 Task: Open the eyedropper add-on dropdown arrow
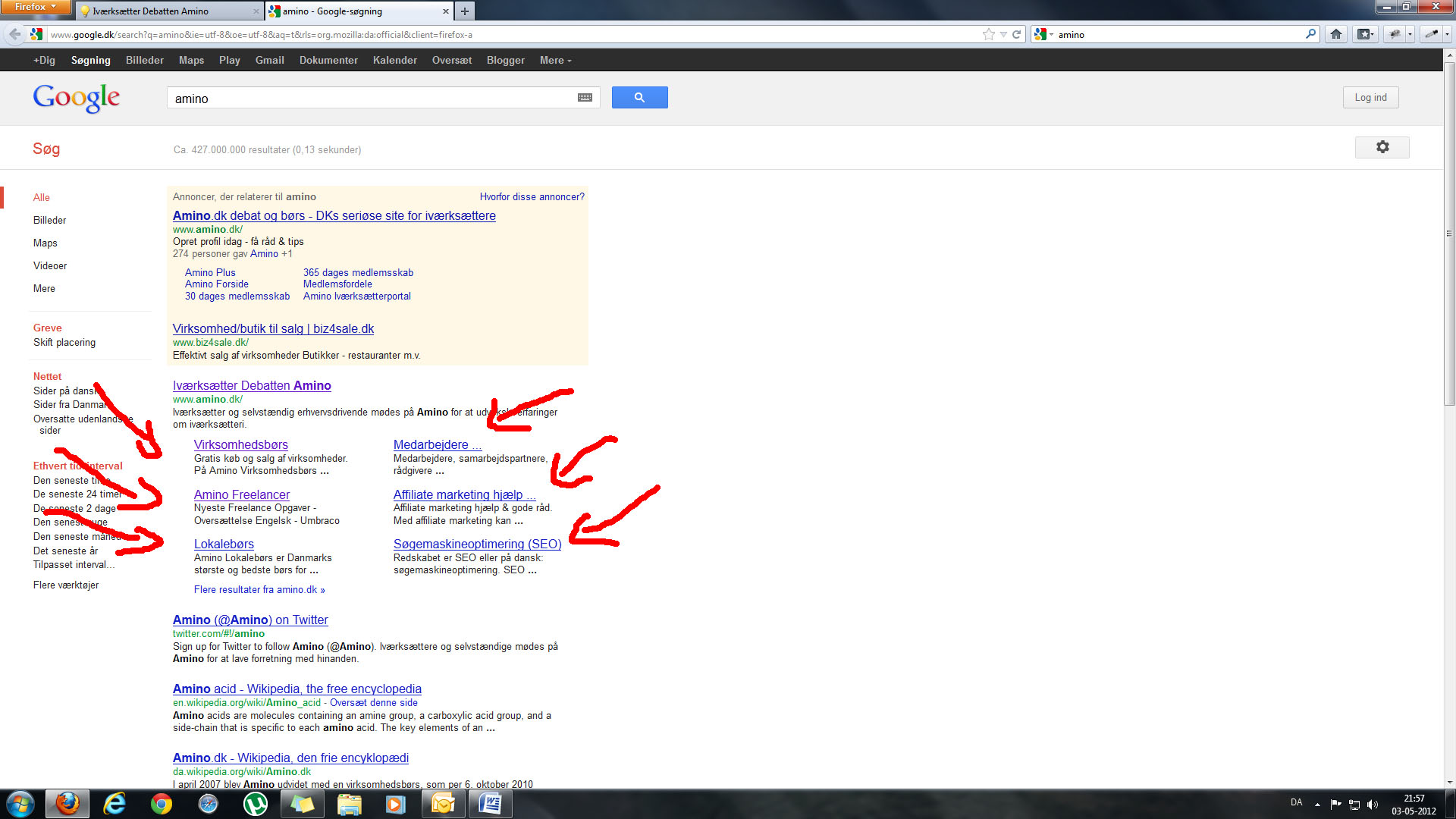pyautogui.click(x=1447, y=34)
